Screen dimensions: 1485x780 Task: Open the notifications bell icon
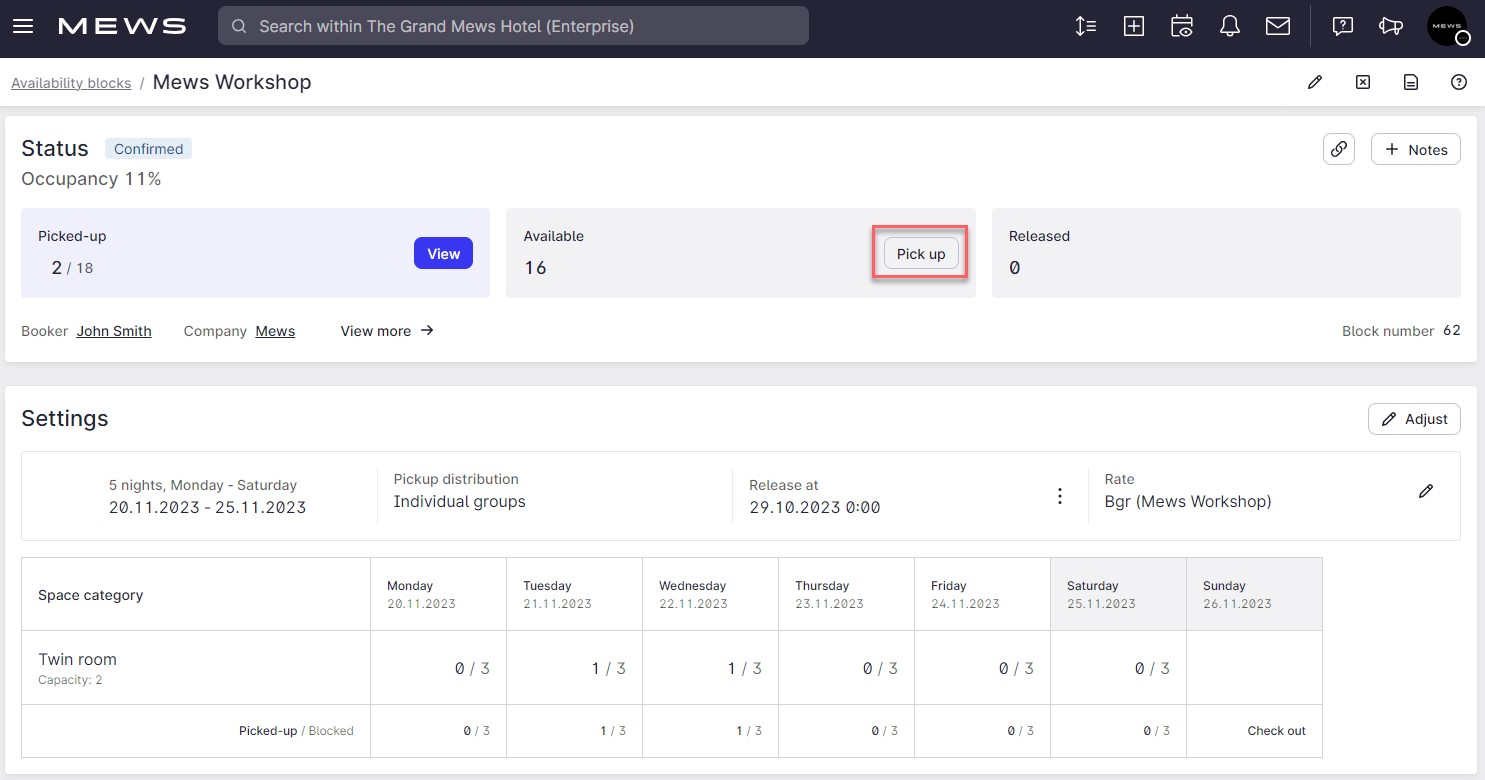pyautogui.click(x=1229, y=26)
